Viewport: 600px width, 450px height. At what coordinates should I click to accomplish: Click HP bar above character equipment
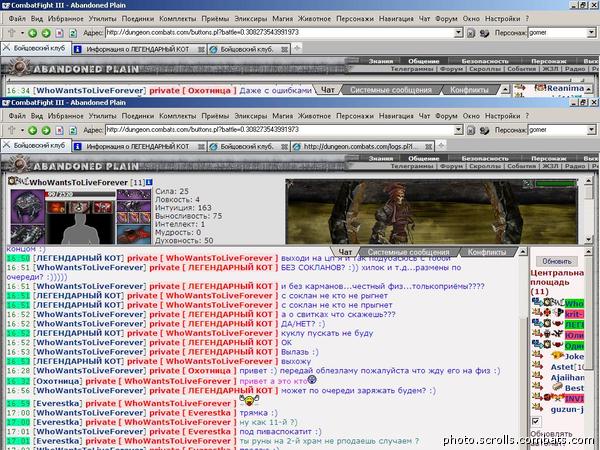click(x=80, y=194)
